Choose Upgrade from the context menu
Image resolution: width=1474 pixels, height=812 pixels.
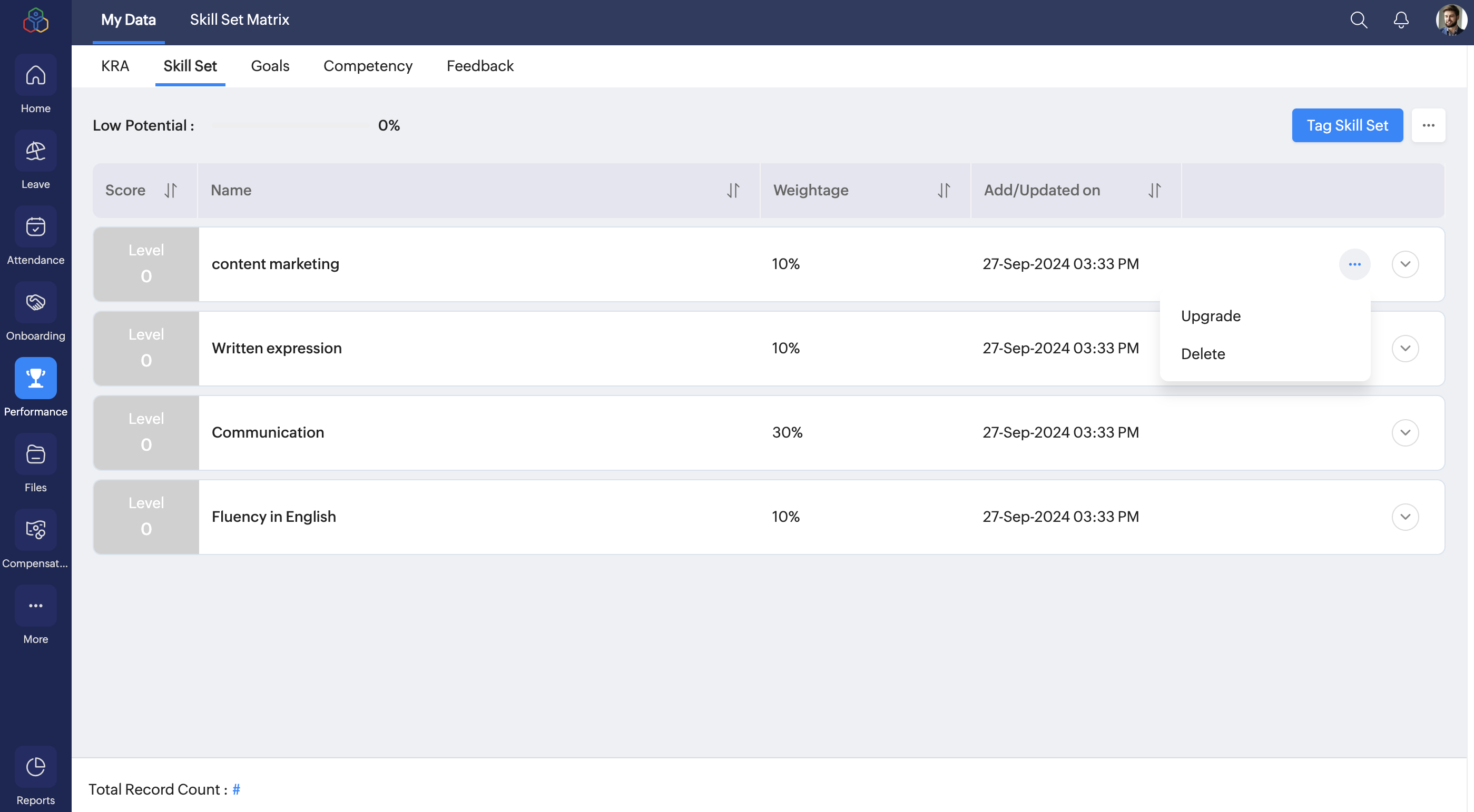click(x=1210, y=316)
